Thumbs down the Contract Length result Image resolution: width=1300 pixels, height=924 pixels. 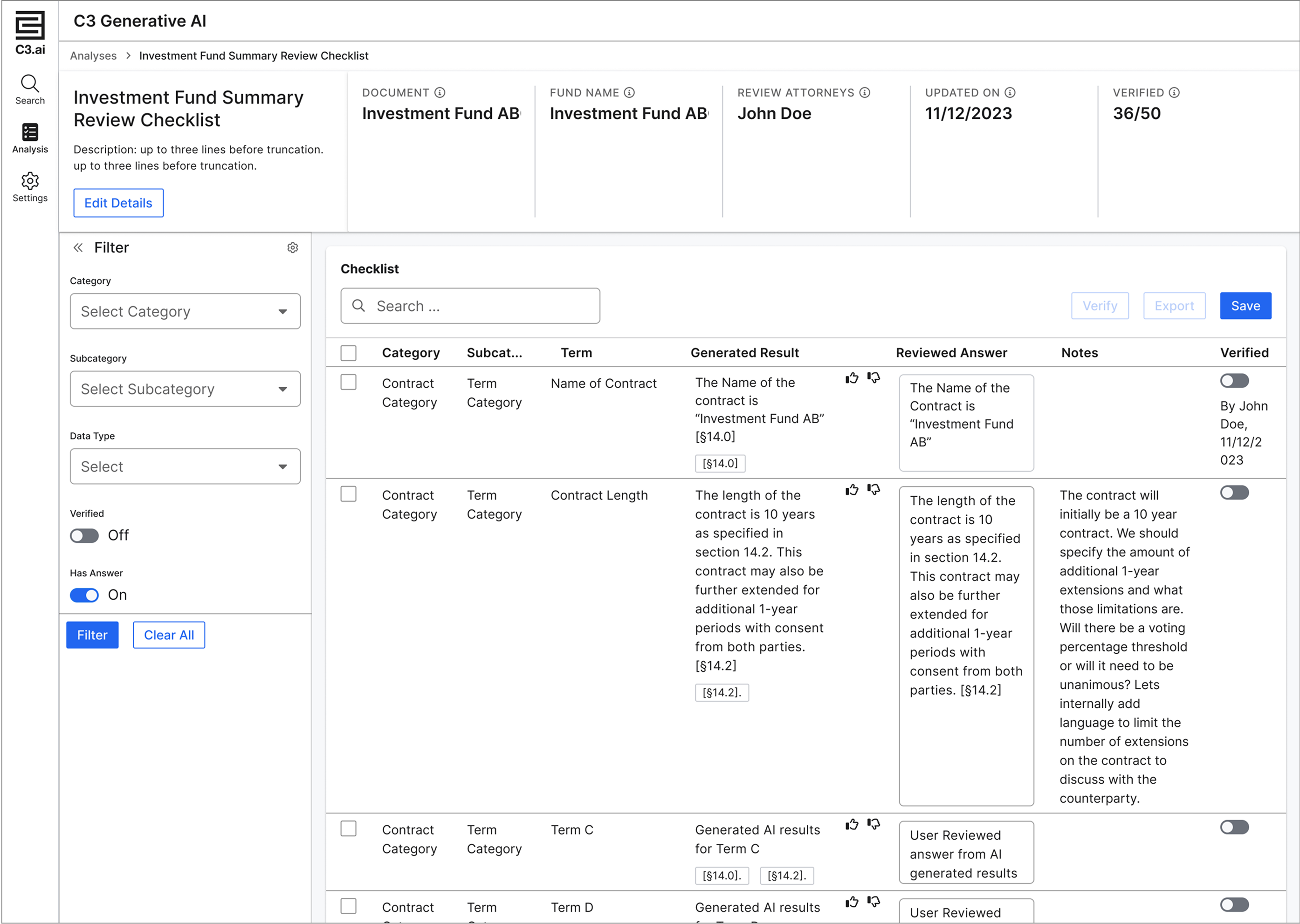[874, 490]
